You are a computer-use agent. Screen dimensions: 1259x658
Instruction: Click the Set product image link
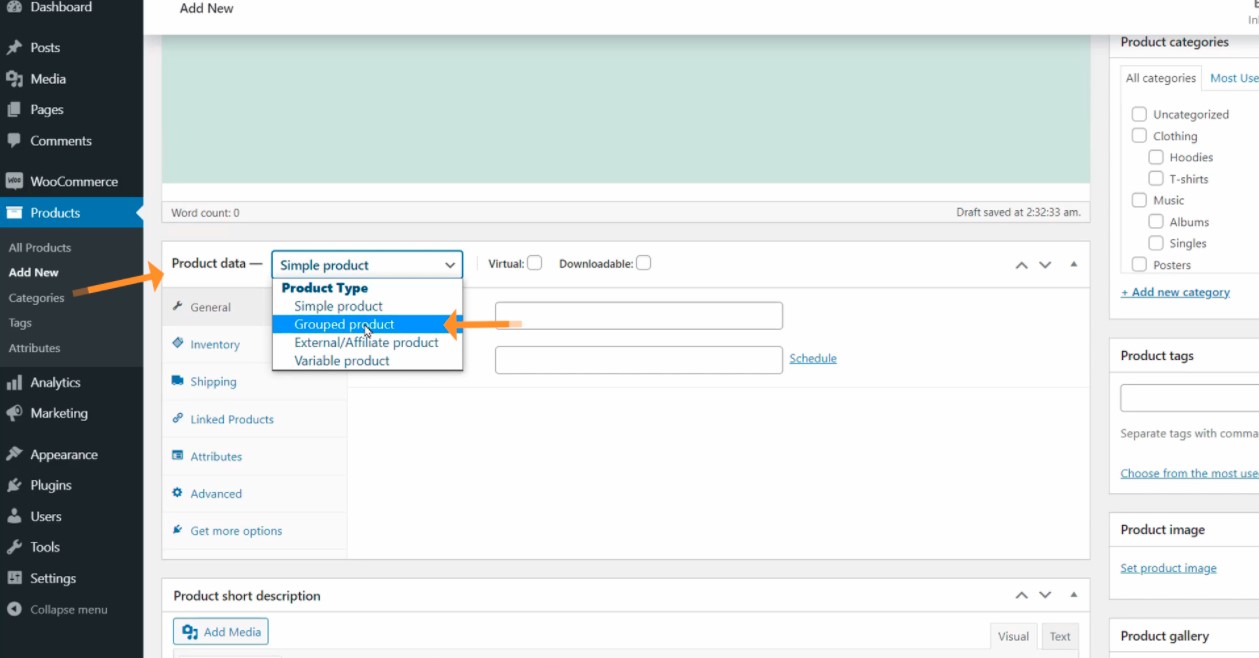(1168, 568)
